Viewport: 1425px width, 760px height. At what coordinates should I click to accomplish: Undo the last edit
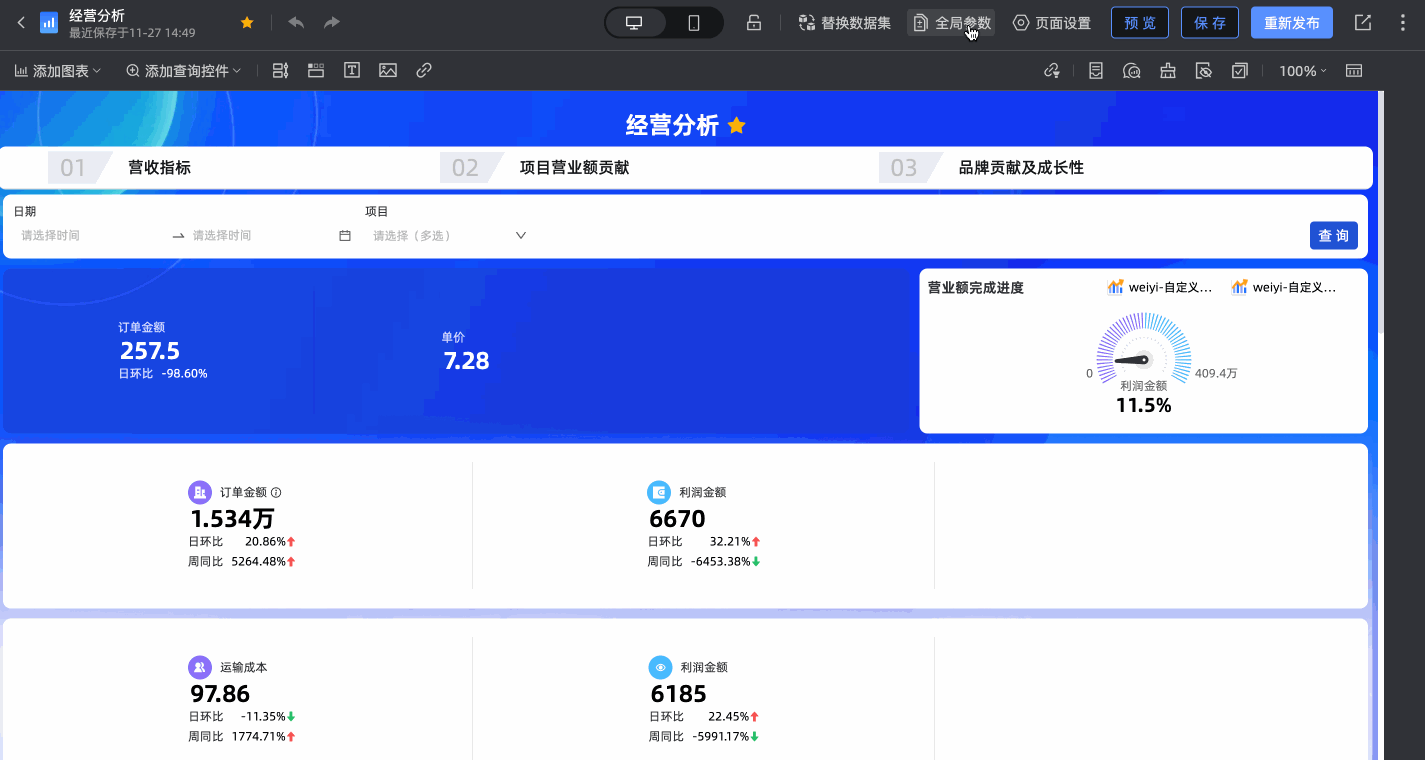(296, 22)
